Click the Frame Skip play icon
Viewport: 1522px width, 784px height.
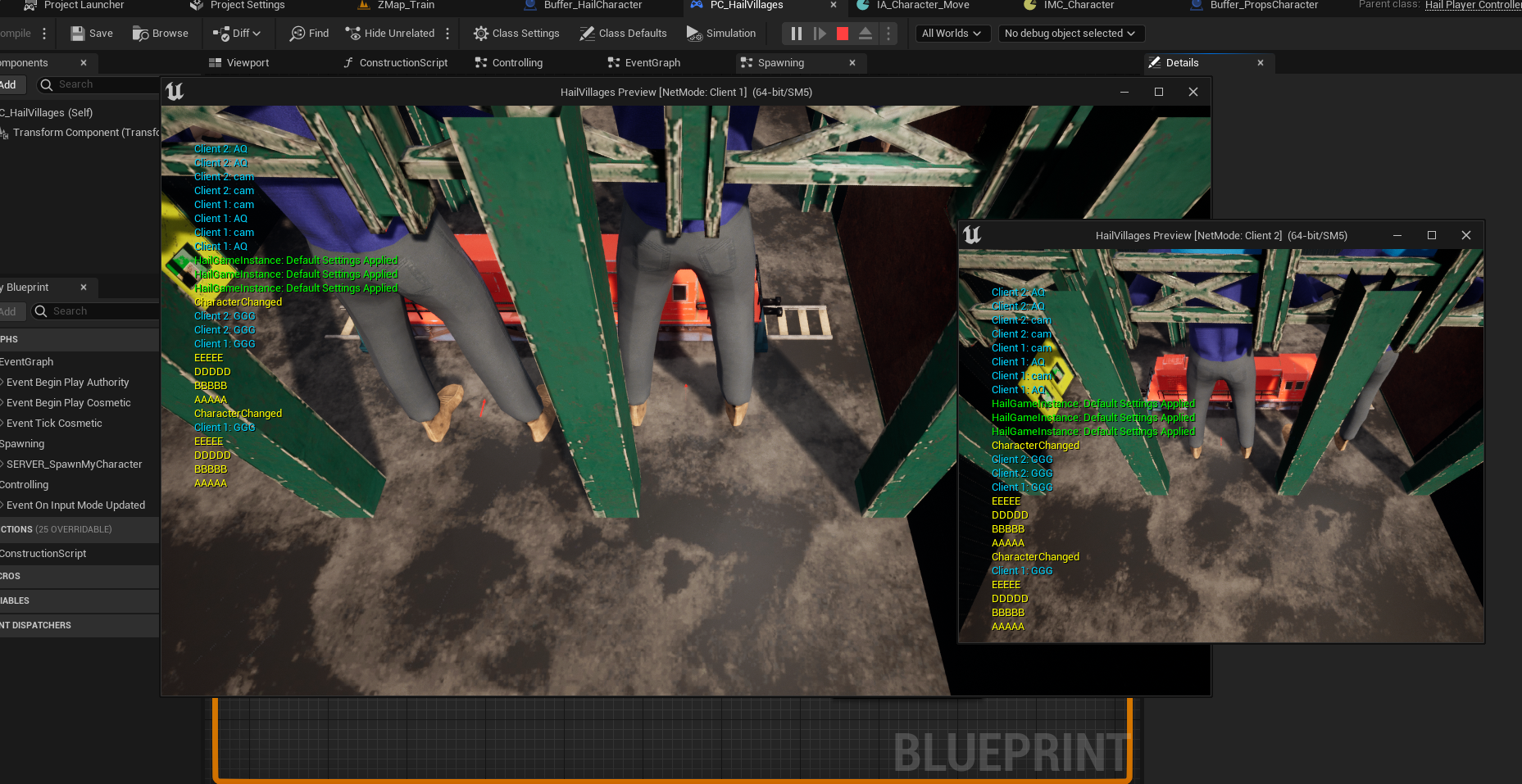tap(819, 34)
